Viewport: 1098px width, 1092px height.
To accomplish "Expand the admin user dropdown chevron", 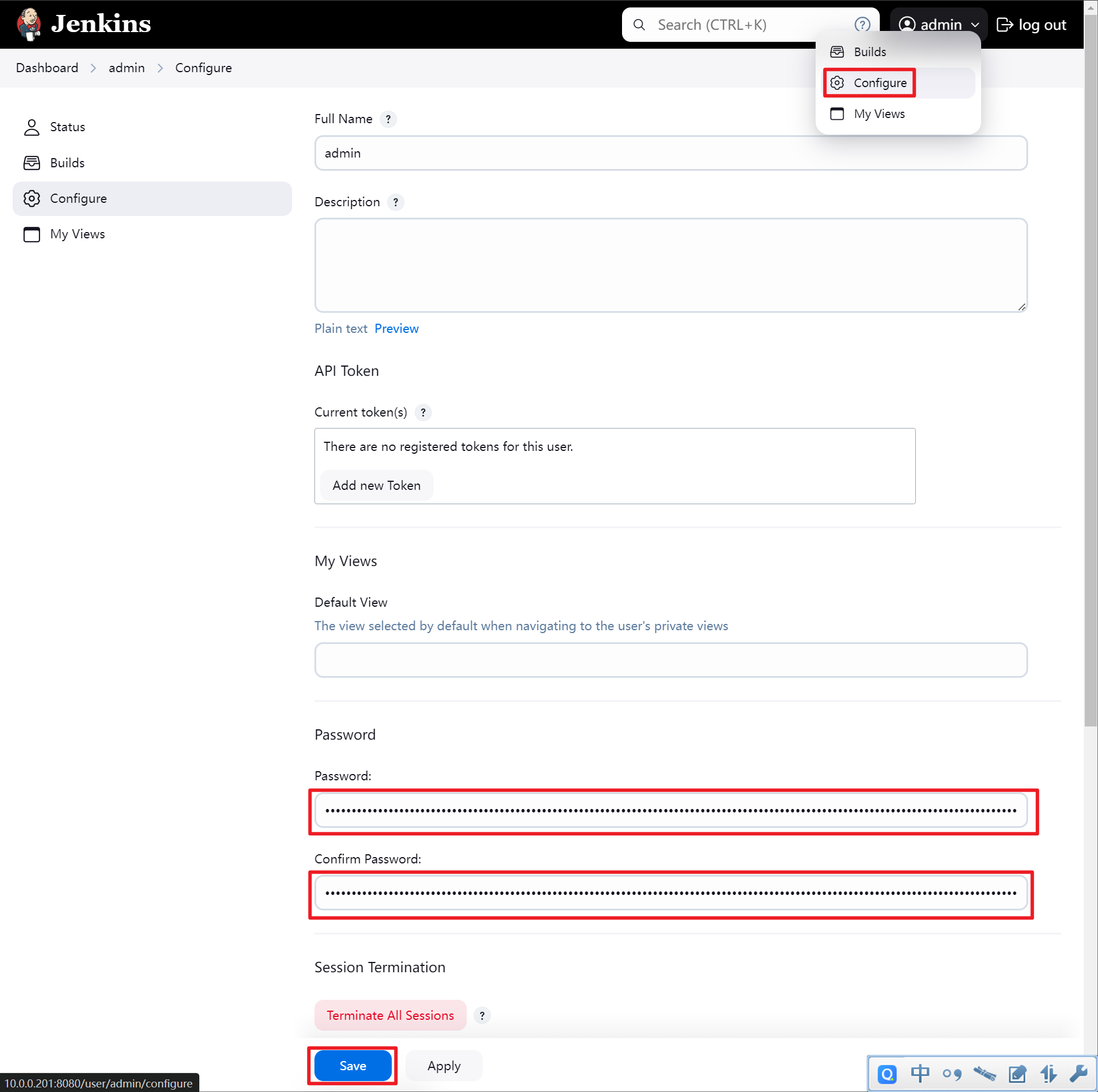I will coord(975,25).
